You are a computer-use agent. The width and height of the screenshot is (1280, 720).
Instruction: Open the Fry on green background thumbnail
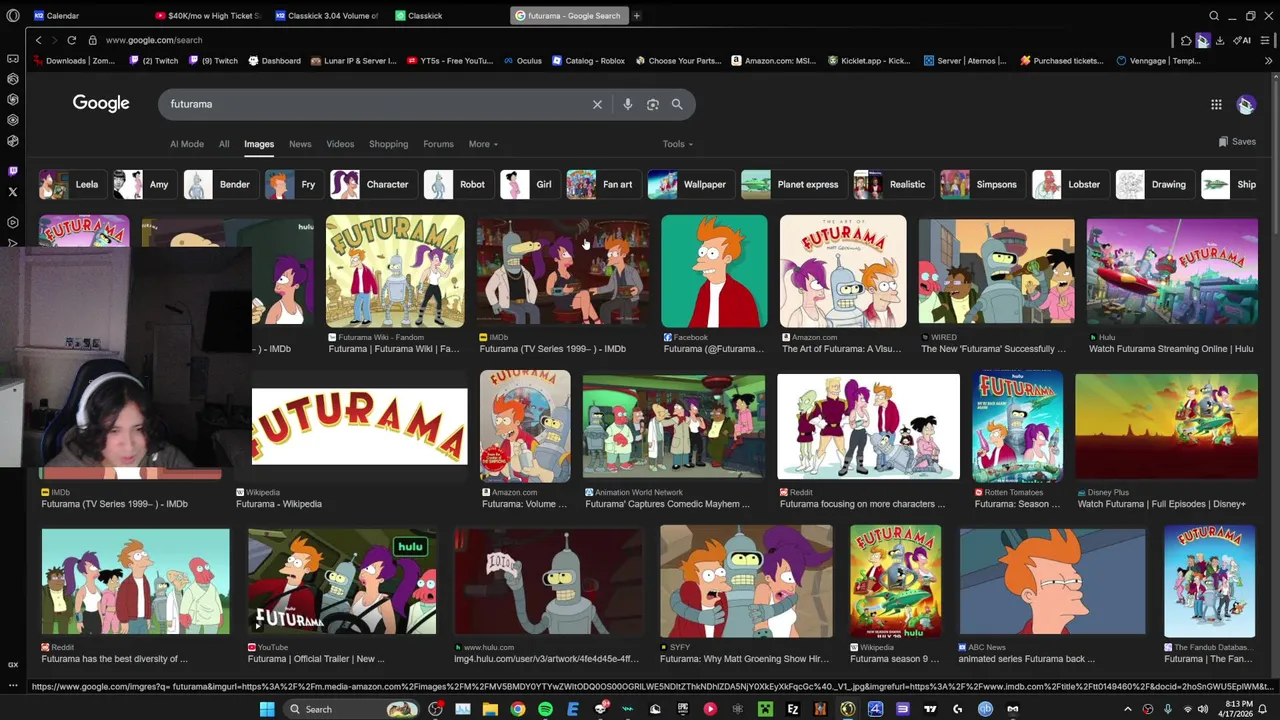(714, 271)
